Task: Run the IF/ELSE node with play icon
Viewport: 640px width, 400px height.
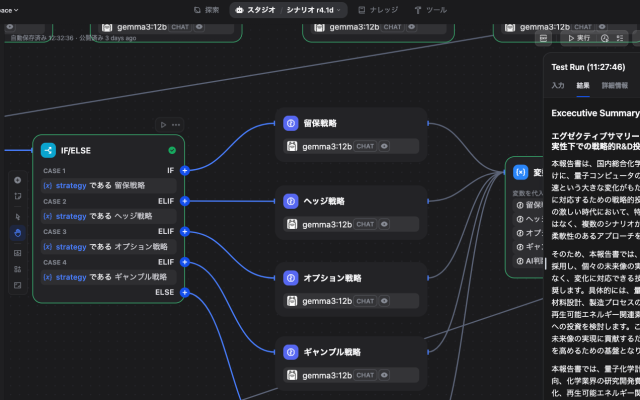Action: [163, 125]
